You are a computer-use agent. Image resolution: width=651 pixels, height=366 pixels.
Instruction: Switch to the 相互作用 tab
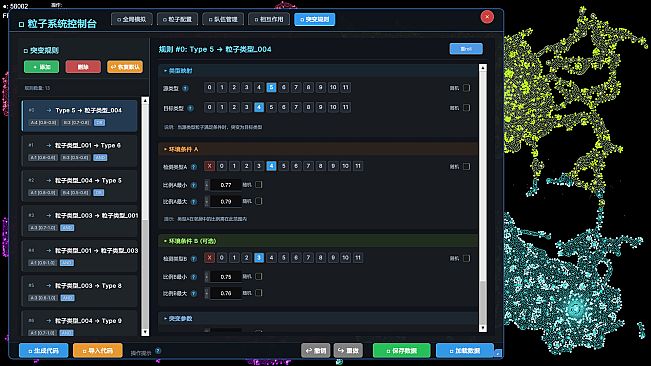click(269, 20)
